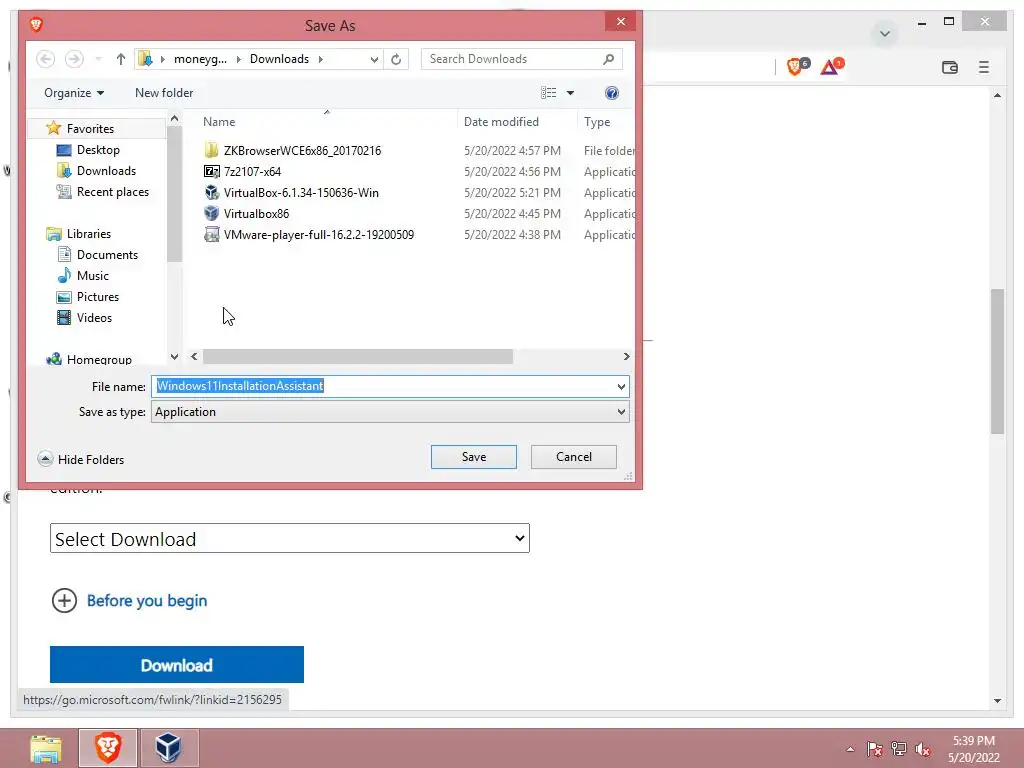Click the Cancel button
The width and height of the screenshot is (1024, 768).
[573, 456]
